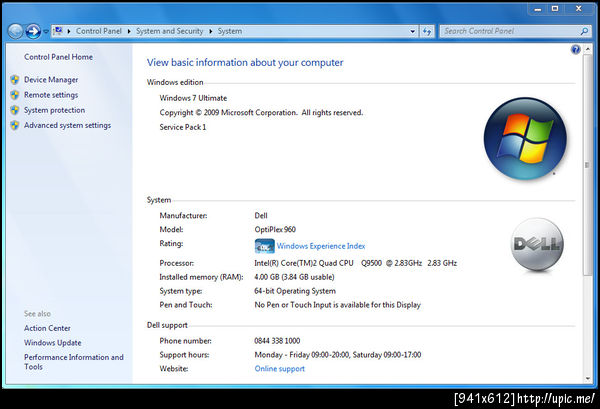Open the Windows Experience Index link

[x=321, y=246]
